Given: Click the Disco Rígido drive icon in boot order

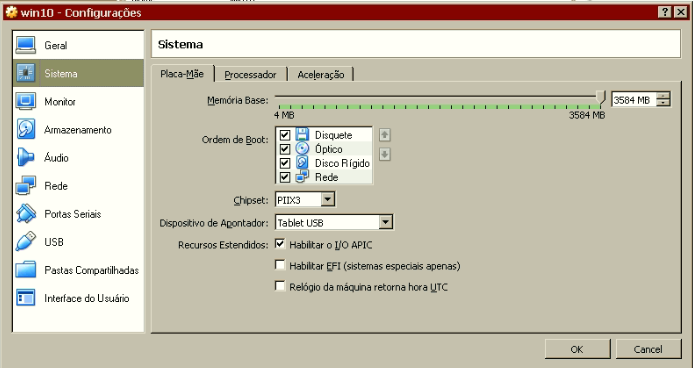Looking at the screenshot, I should coord(302,162).
